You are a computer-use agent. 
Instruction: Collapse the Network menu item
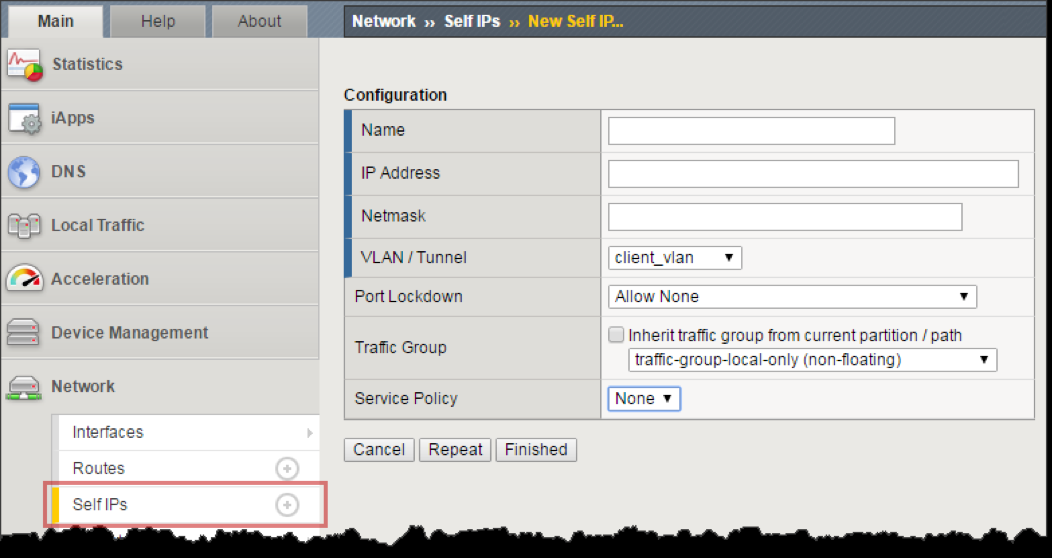click(x=160, y=386)
